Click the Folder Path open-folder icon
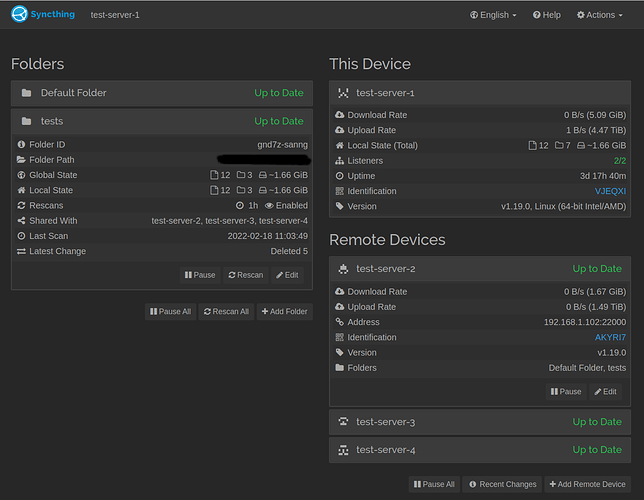644x500 pixels. point(21,160)
